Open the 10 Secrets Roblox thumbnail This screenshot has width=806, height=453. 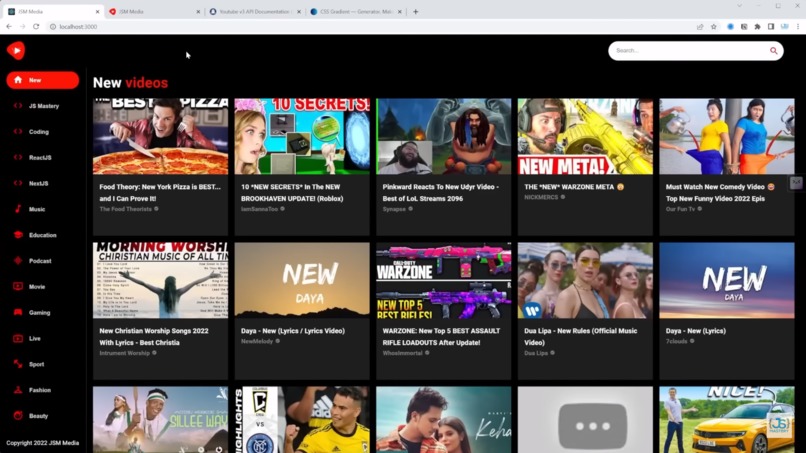coord(302,136)
